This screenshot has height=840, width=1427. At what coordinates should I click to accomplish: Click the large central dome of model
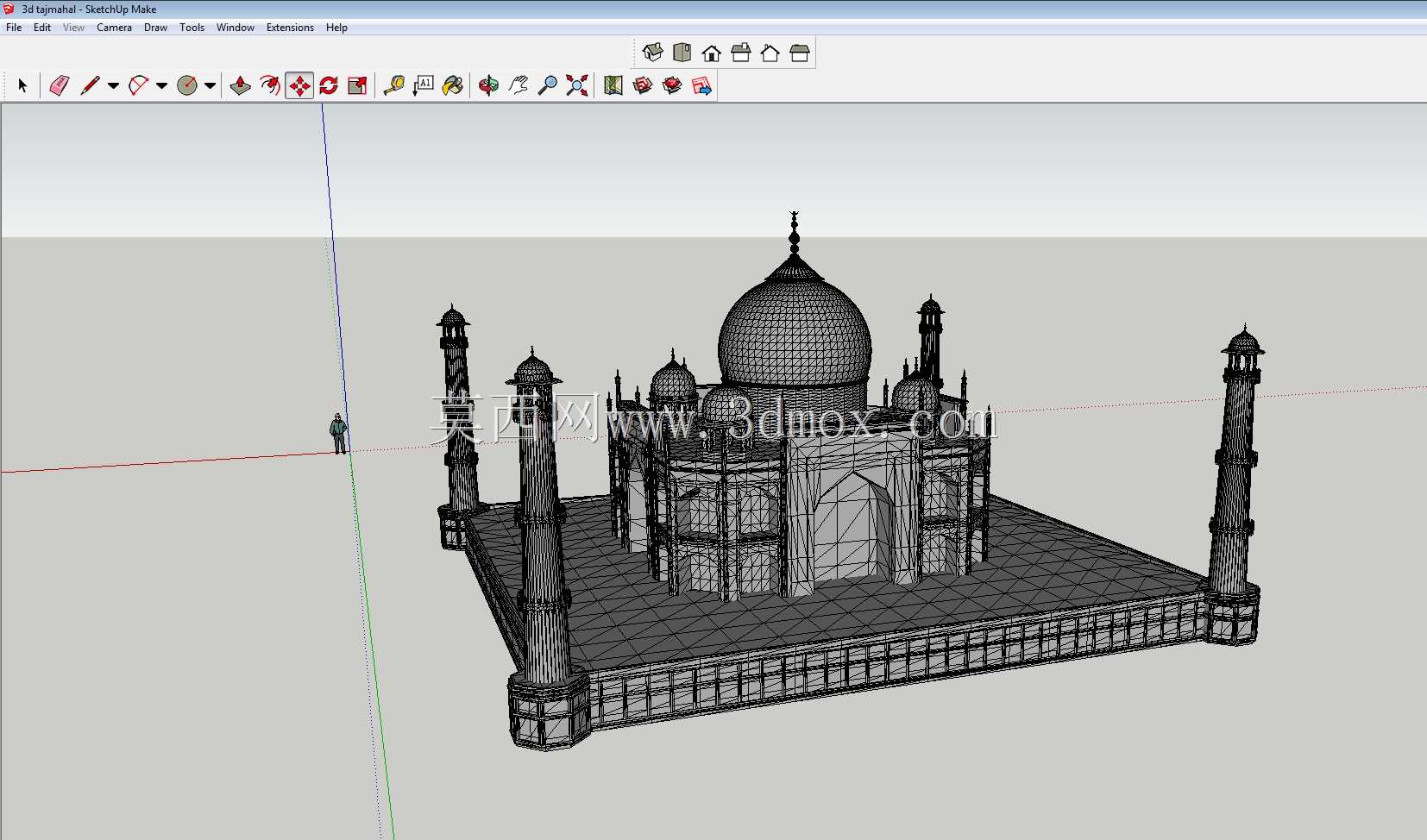[x=795, y=332]
